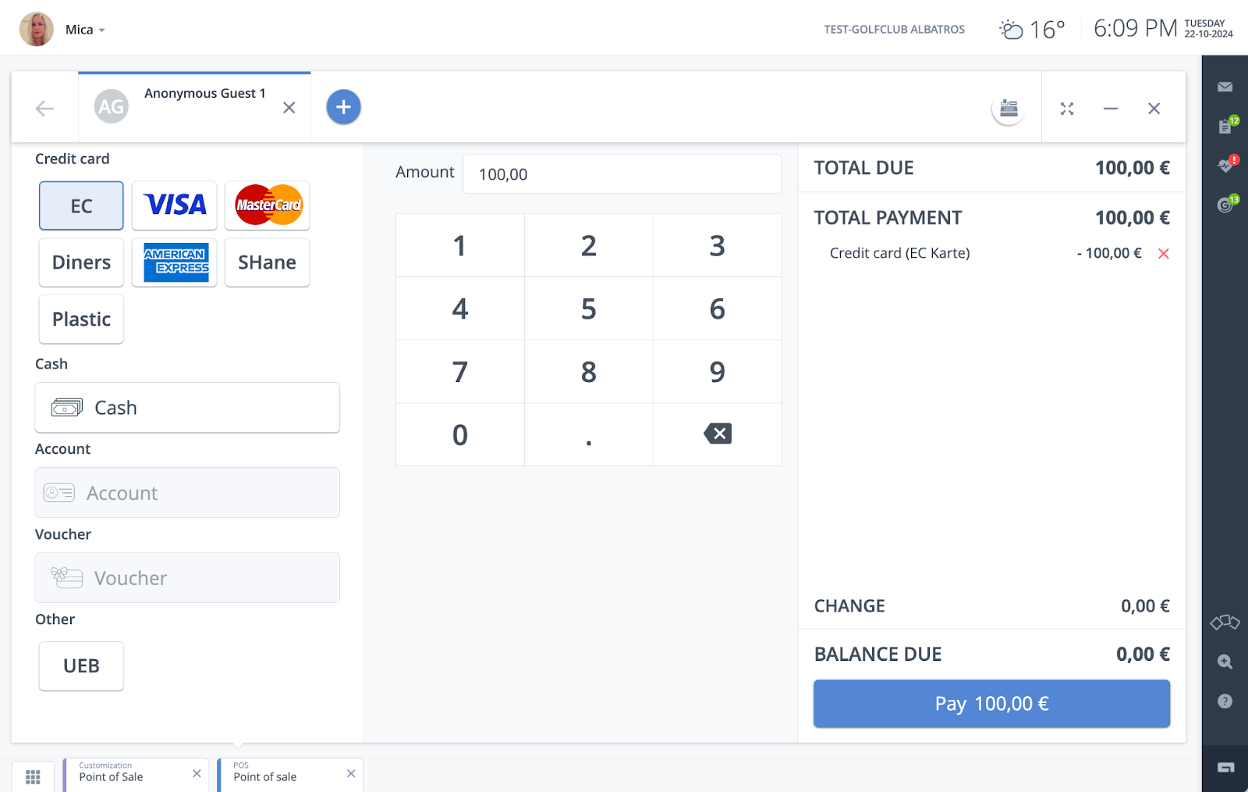Click the blue plus button to add guest
This screenshot has width=1248, height=792.
(x=343, y=107)
